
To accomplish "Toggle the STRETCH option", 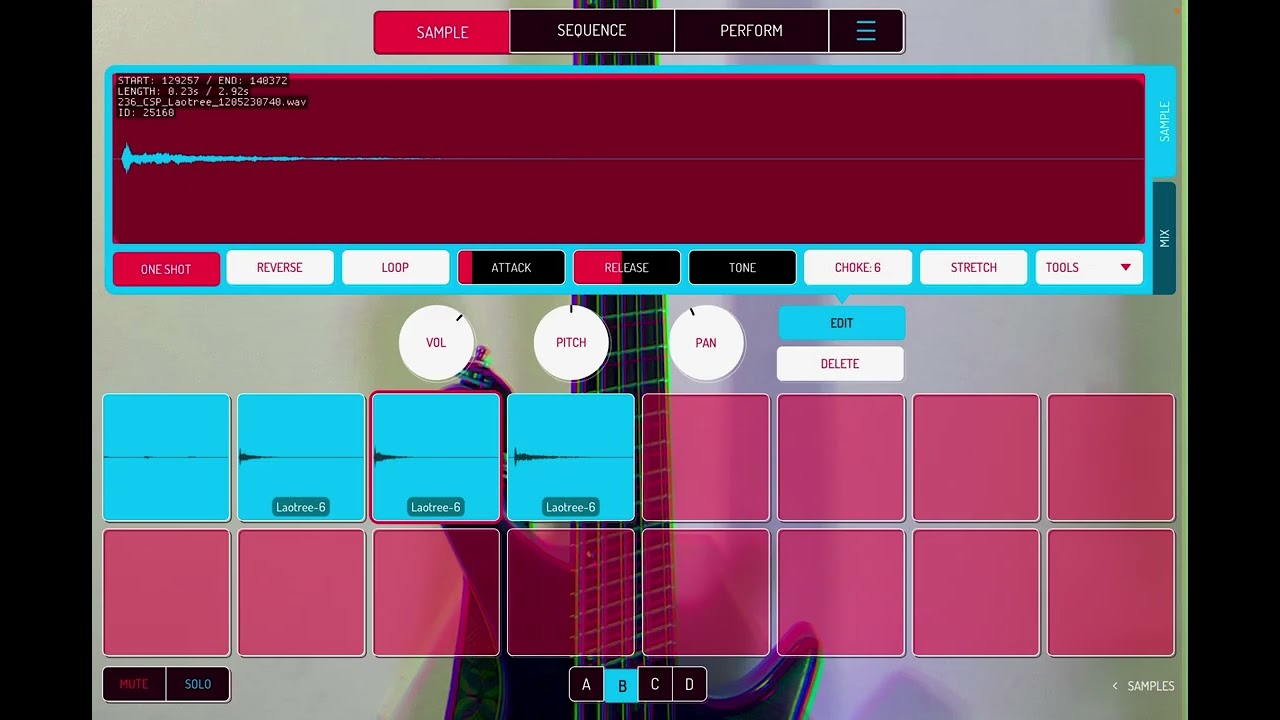I will (974, 267).
